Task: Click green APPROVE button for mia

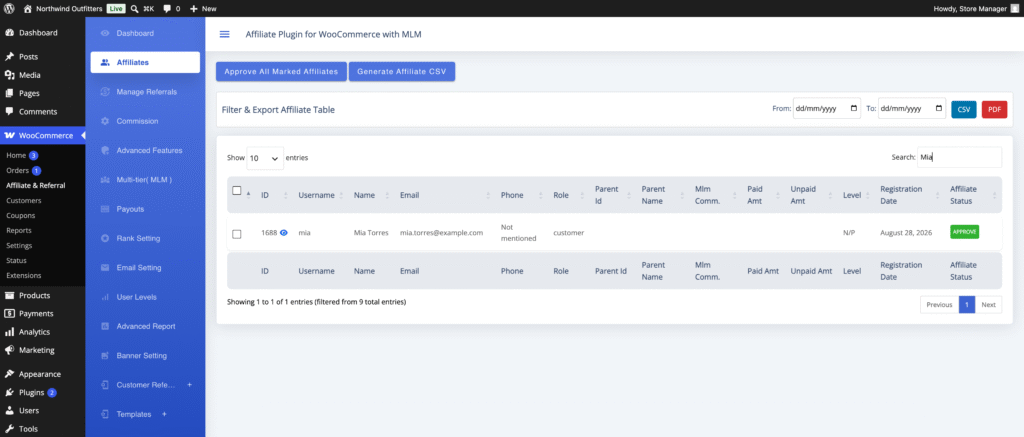Action: [965, 232]
